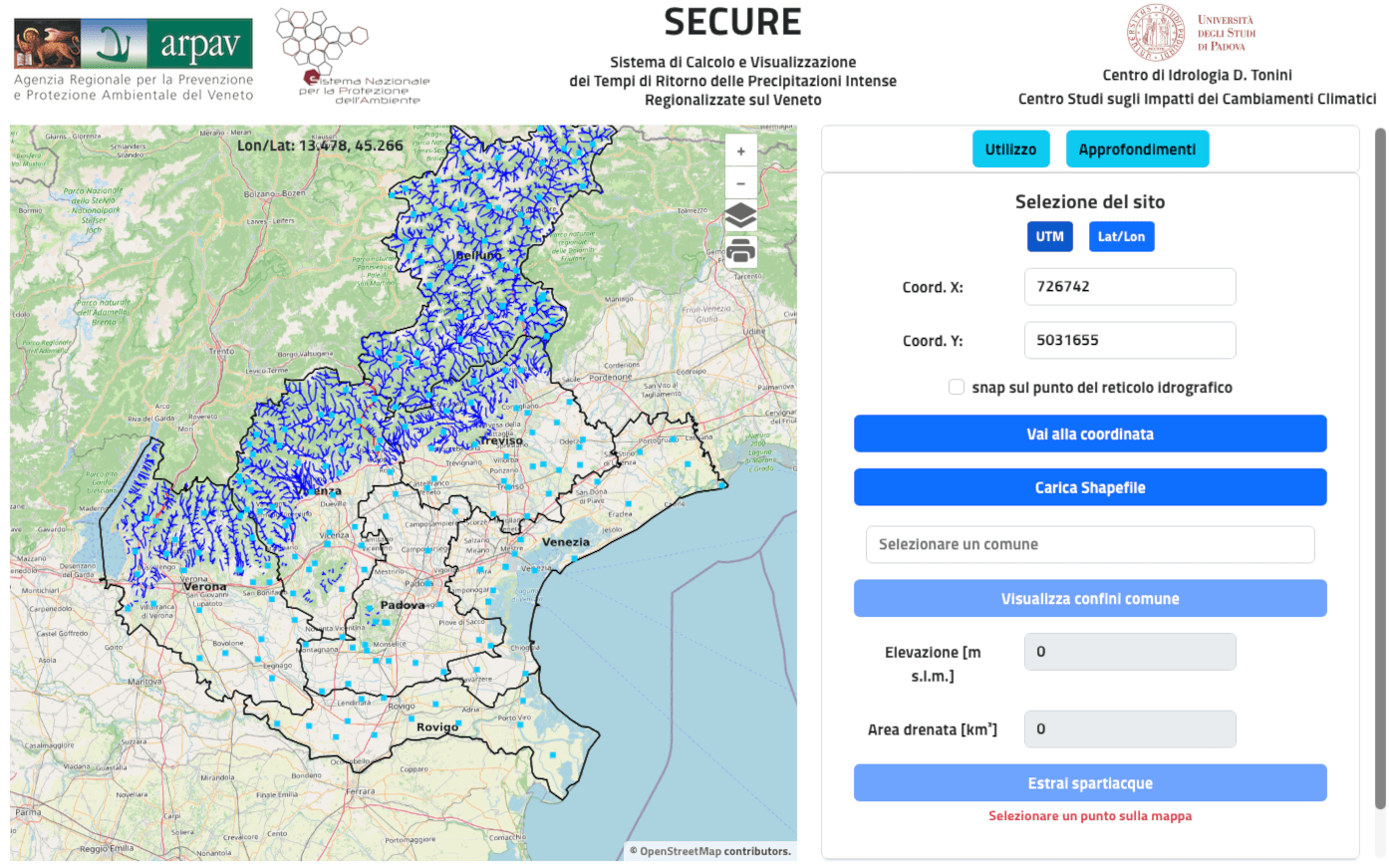Open the map layers switcher icon
The height and width of the screenshot is (868, 1389).
click(740, 216)
